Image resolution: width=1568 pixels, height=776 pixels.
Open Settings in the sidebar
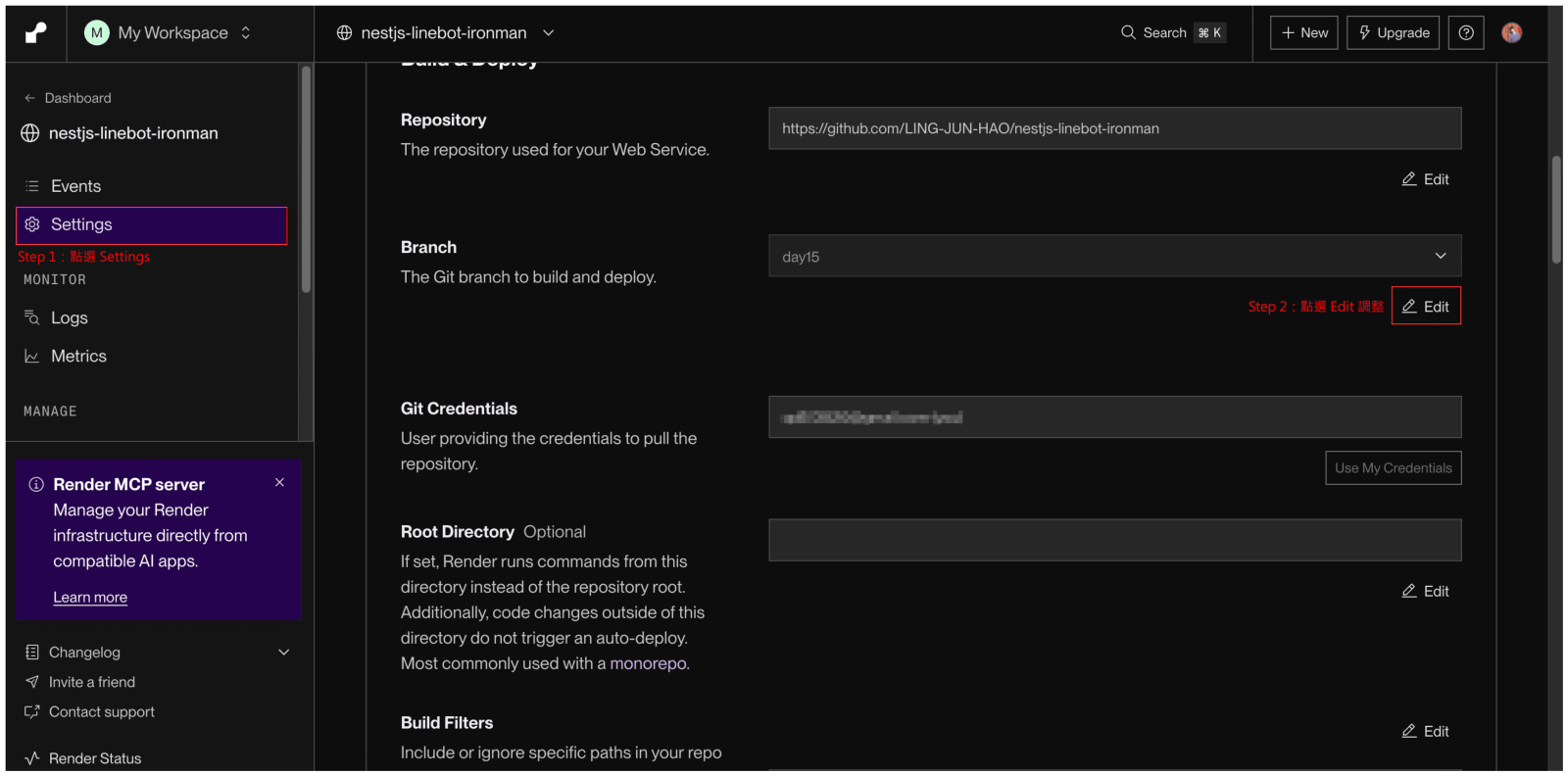(x=152, y=225)
